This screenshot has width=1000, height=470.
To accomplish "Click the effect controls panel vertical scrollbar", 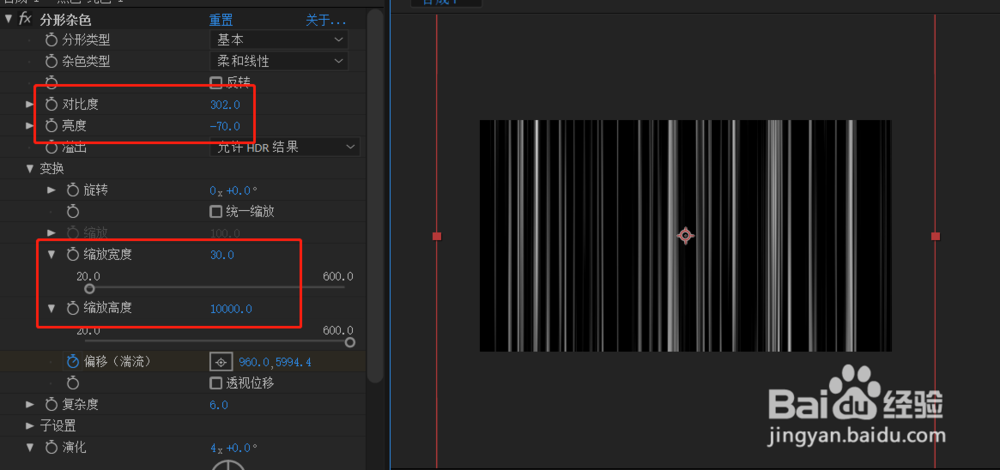I will [x=376, y=198].
